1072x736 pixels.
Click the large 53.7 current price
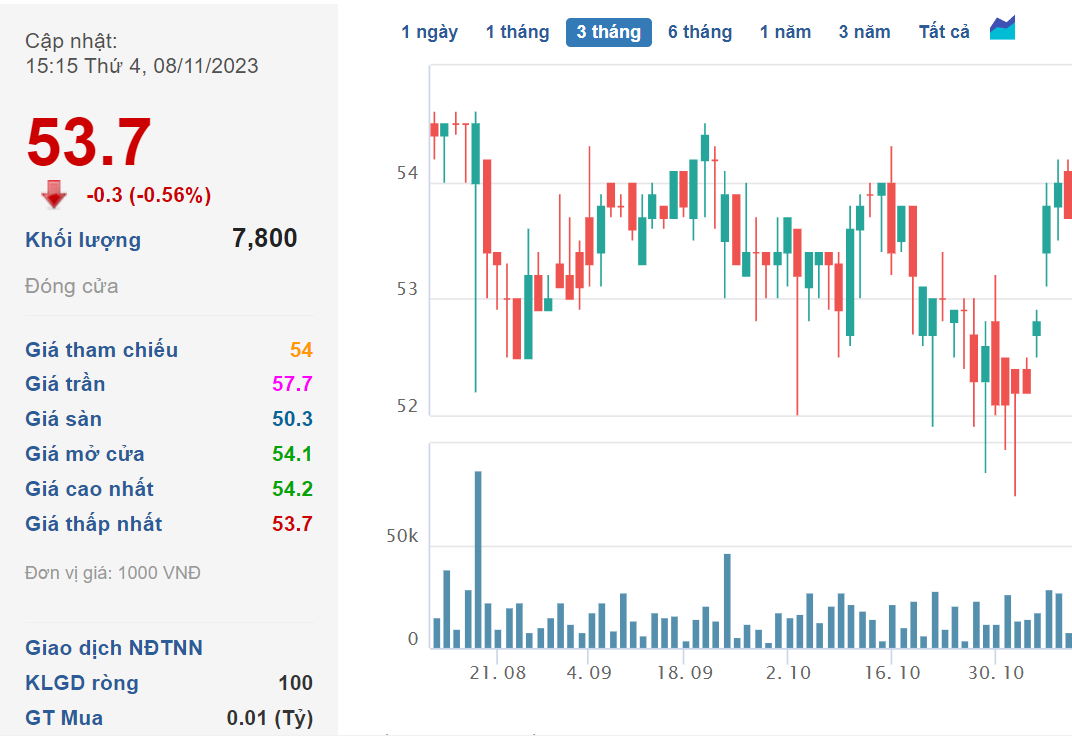coord(89,142)
